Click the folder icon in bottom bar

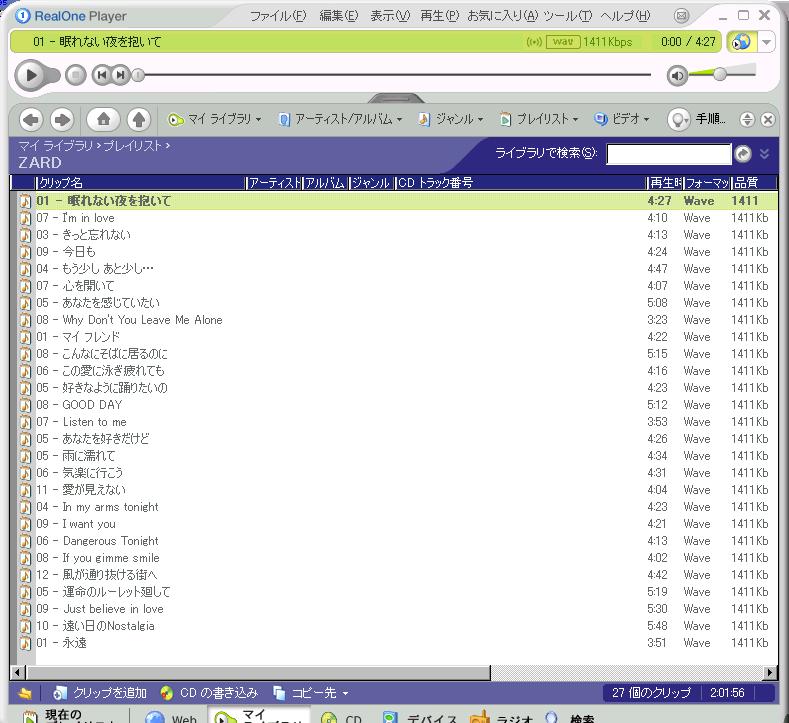point(25,693)
